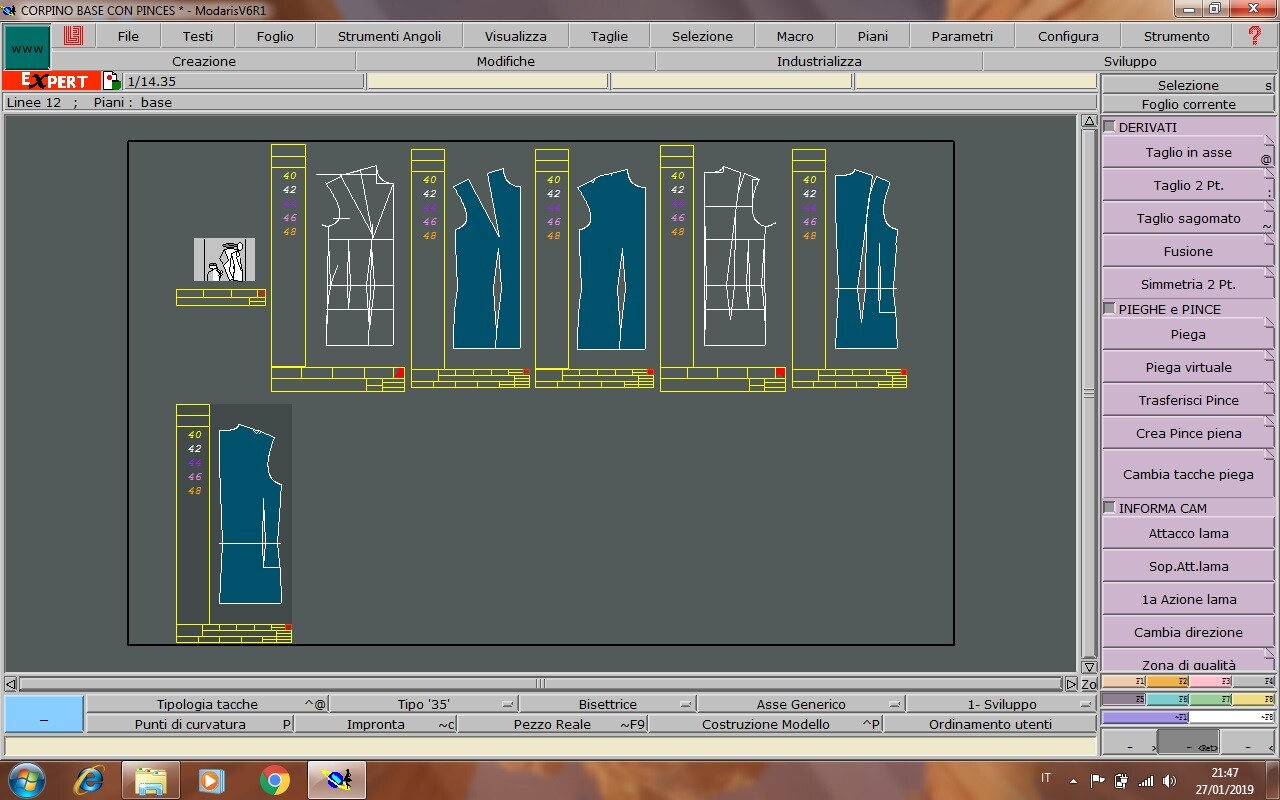This screenshot has width=1280, height=800.
Task: Click the Fusione tool button
Action: click(1188, 251)
